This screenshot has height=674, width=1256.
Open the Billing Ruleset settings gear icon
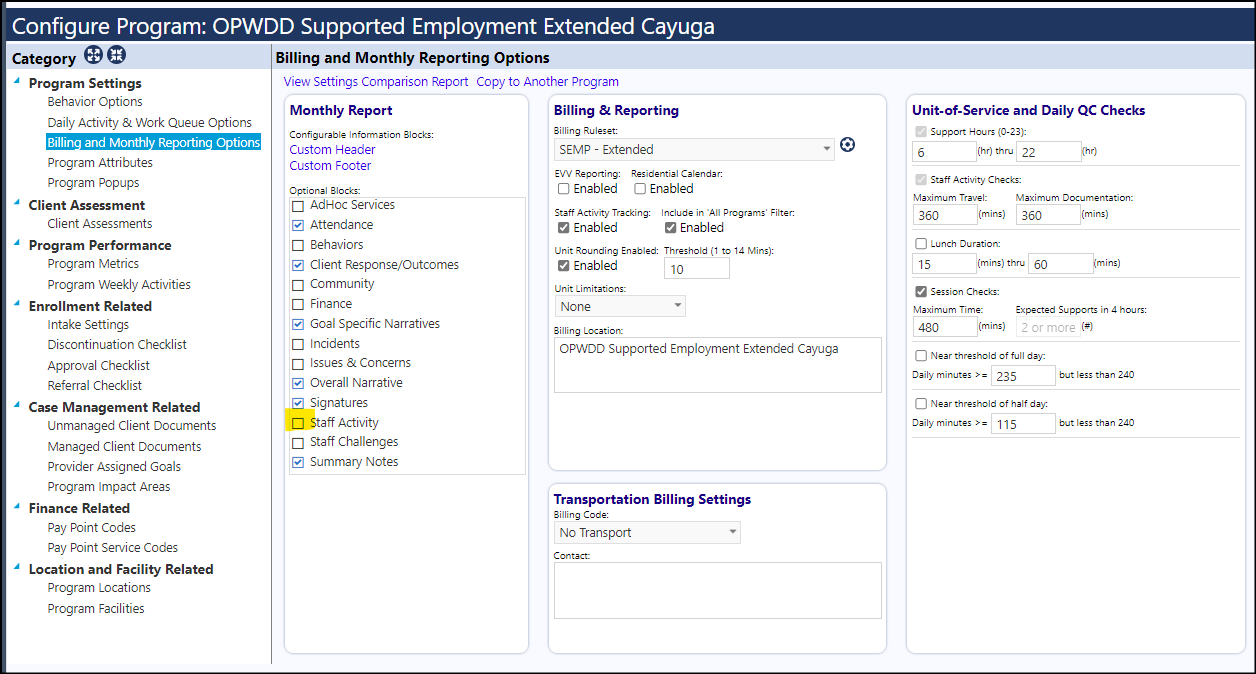848,145
